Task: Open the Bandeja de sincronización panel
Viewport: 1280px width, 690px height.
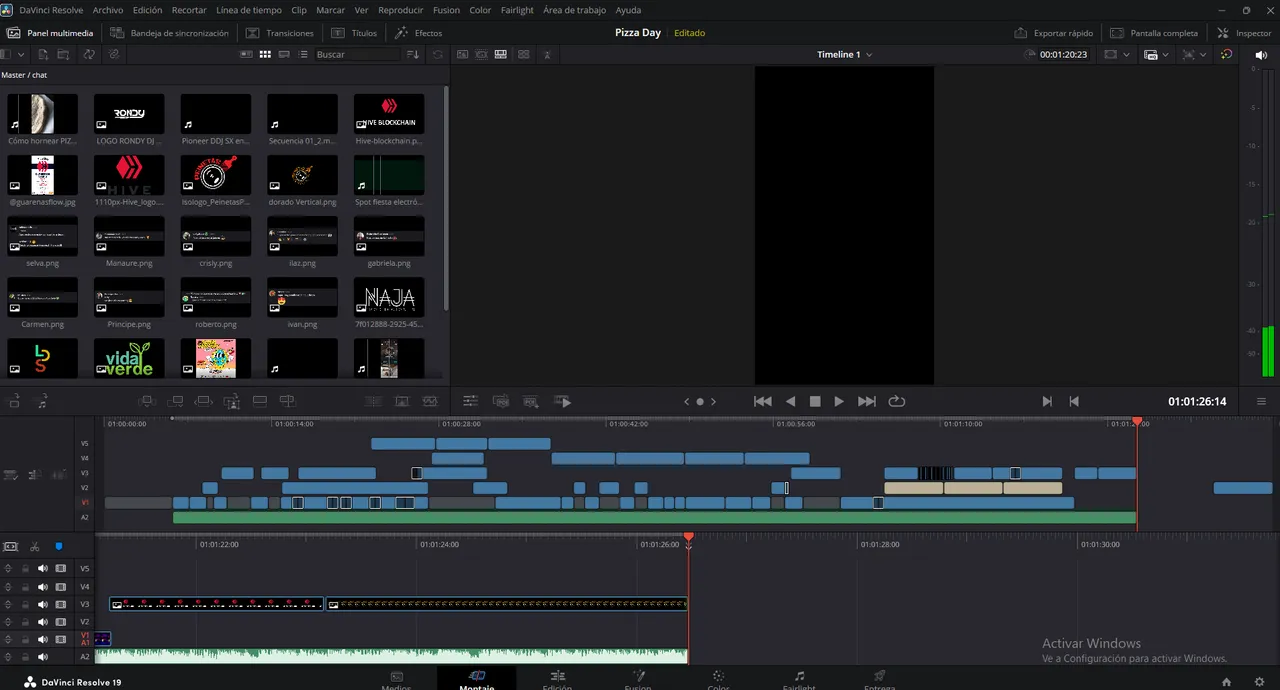Action: click(x=169, y=33)
